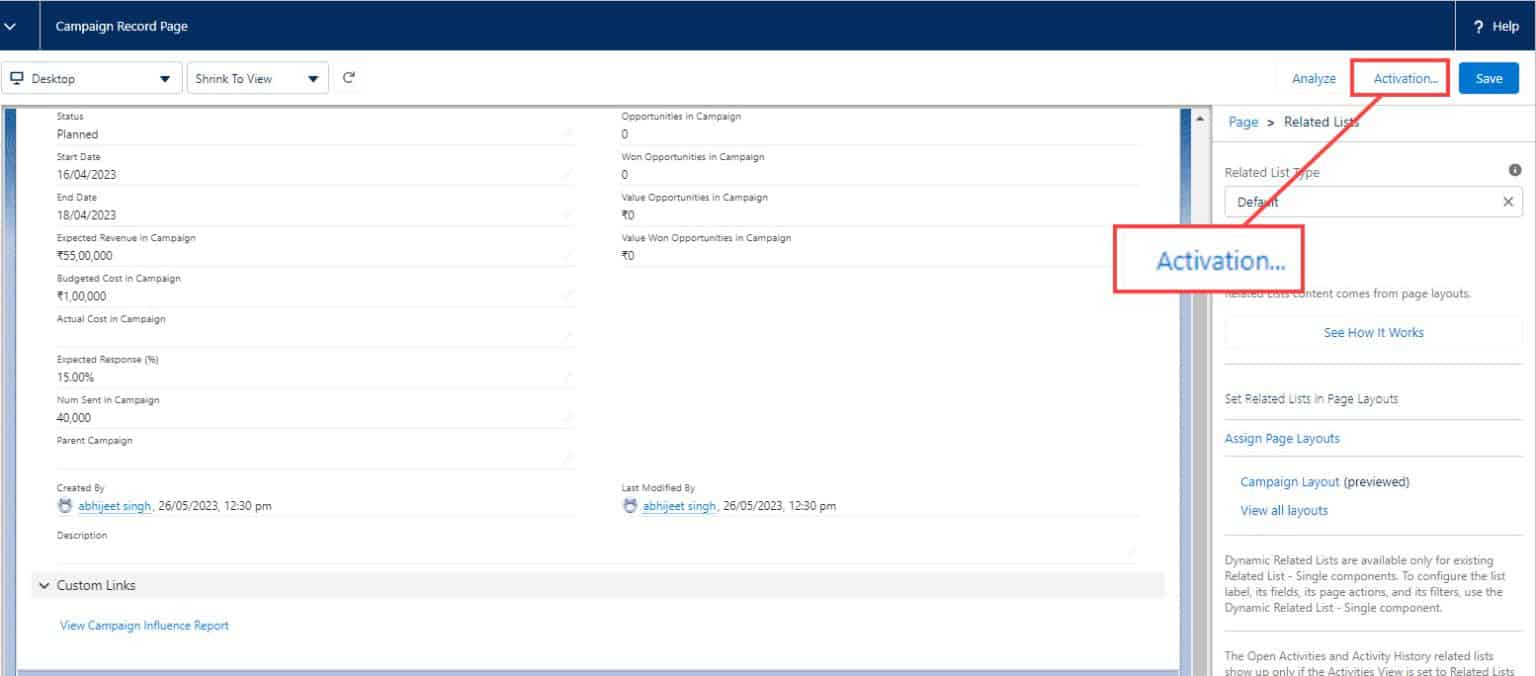The width and height of the screenshot is (1536, 676).
Task: Click the 16/04/2023 start date value
Action: [x=87, y=174]
